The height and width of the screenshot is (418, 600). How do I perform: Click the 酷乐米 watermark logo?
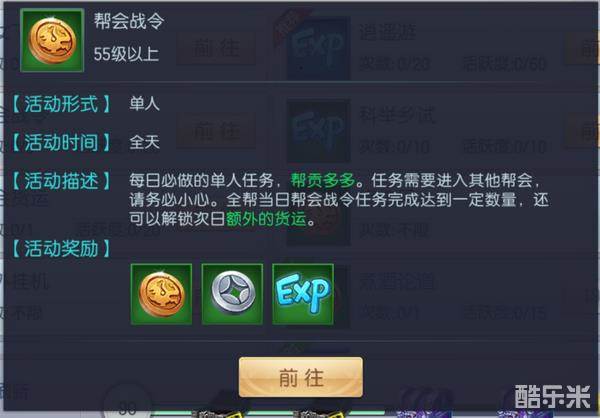553,397
